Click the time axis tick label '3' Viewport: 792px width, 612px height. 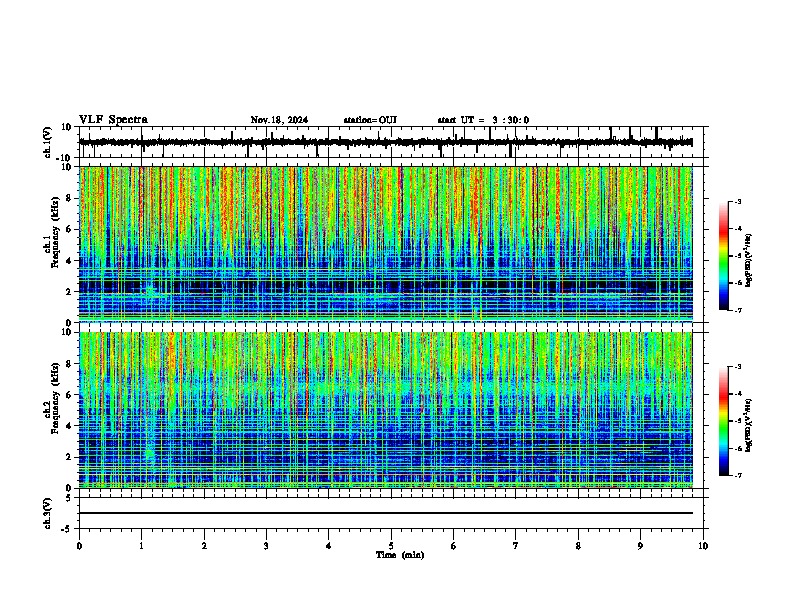[266, 546]
